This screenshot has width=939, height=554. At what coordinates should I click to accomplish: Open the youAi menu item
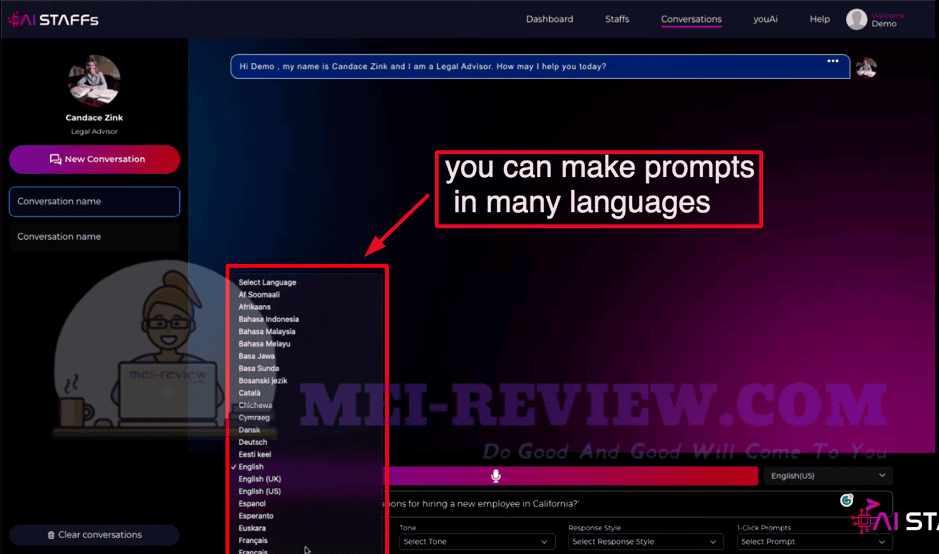tap(765, 19)
